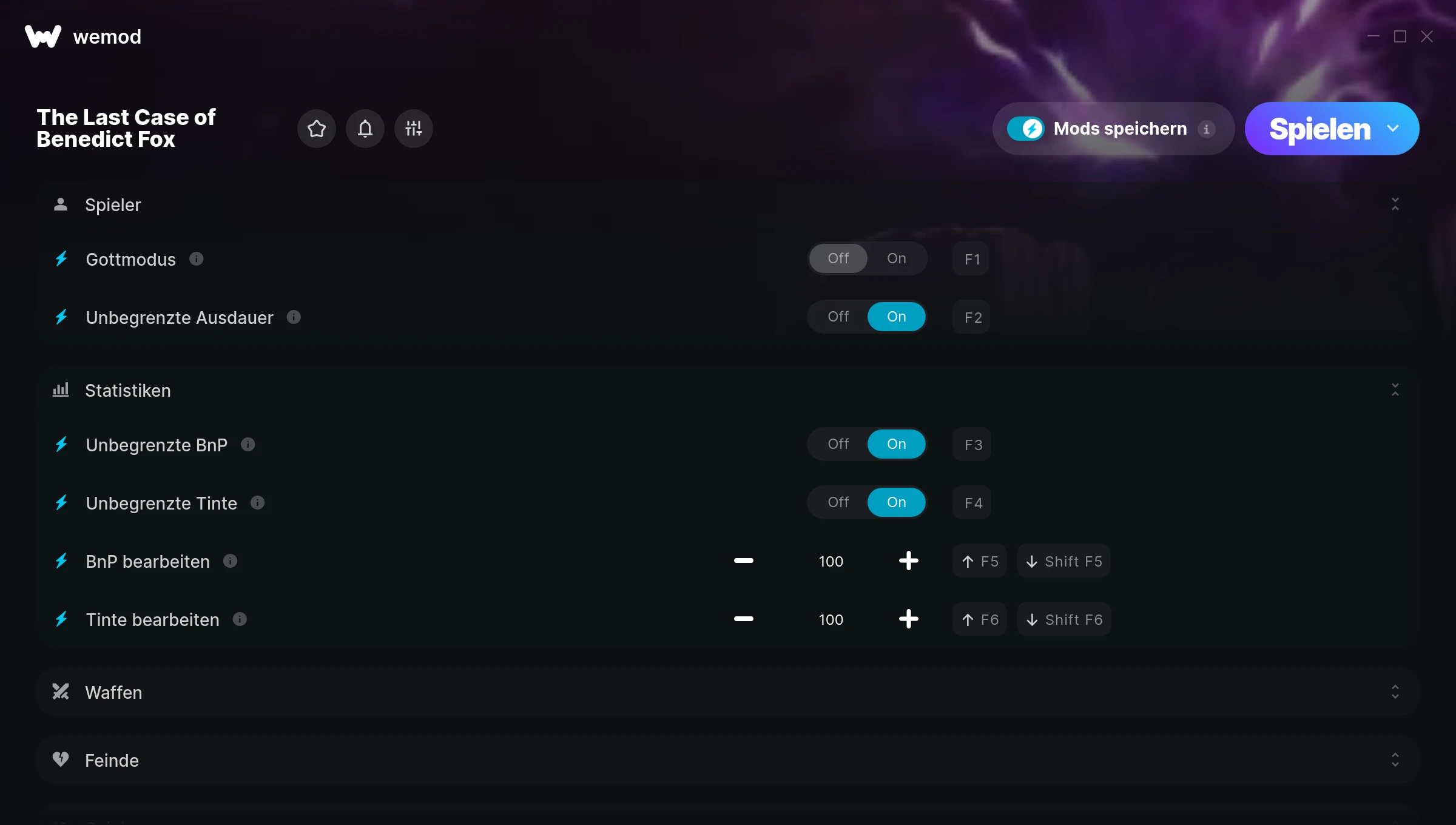Toggle the Mods speichern switch

[x=1026, y=129]
